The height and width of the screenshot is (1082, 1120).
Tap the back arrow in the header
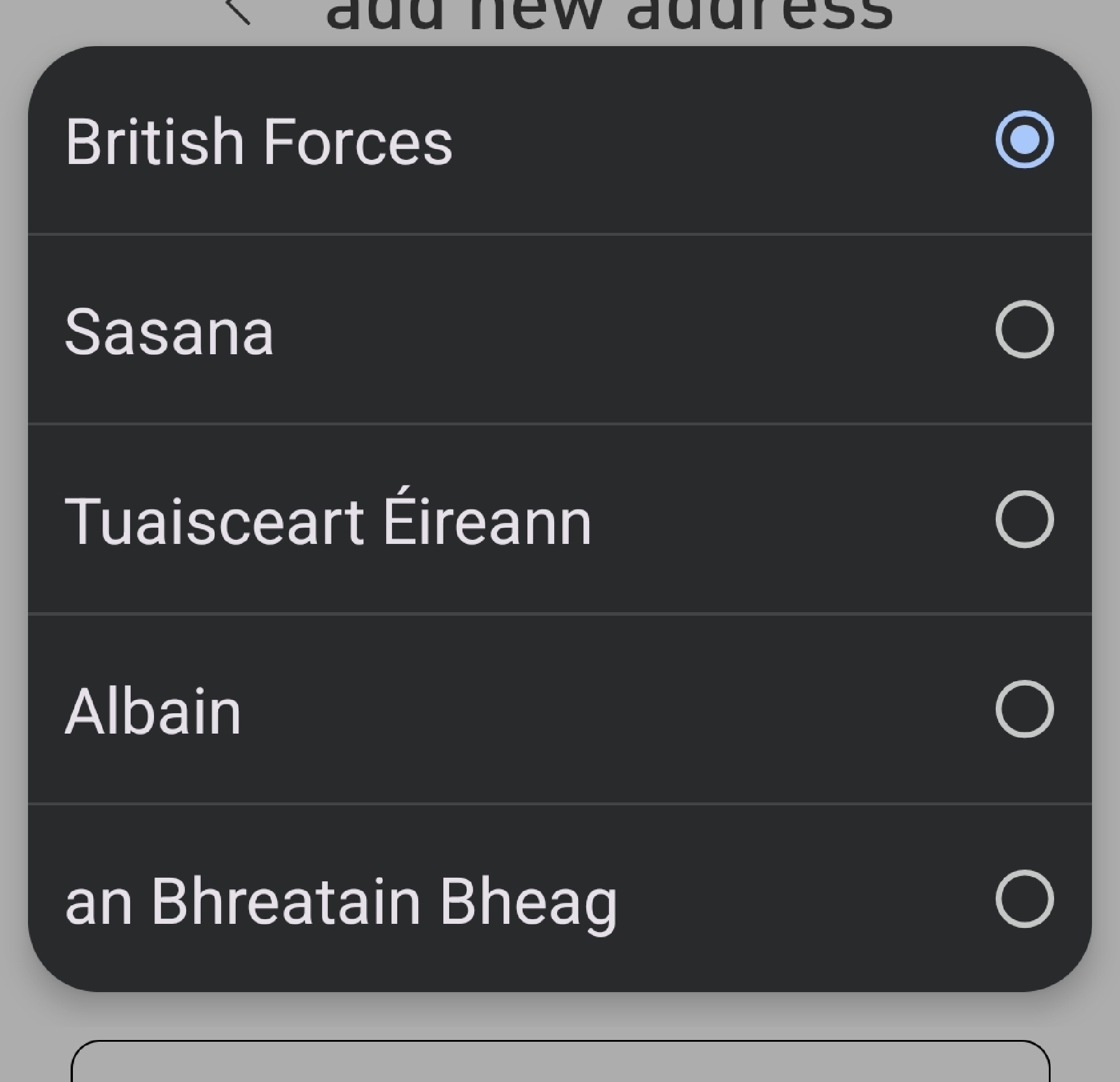(238, 12)
